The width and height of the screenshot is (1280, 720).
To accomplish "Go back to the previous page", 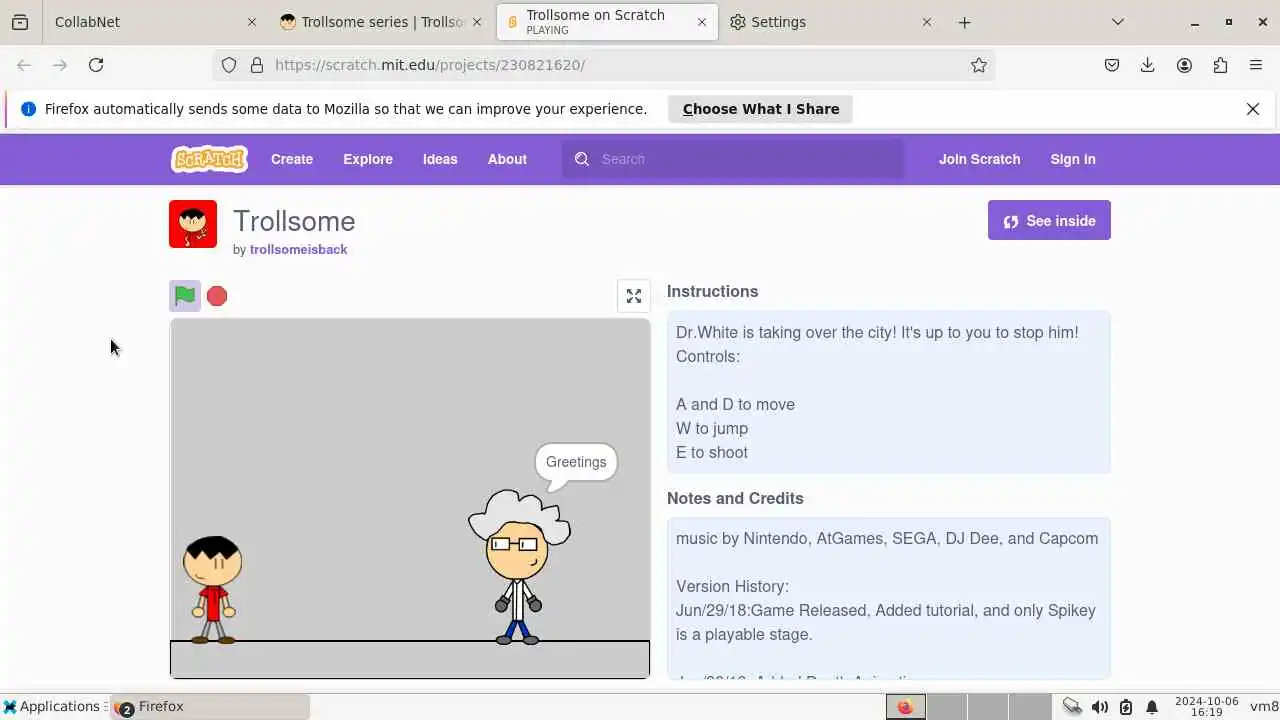I will 24,65.
